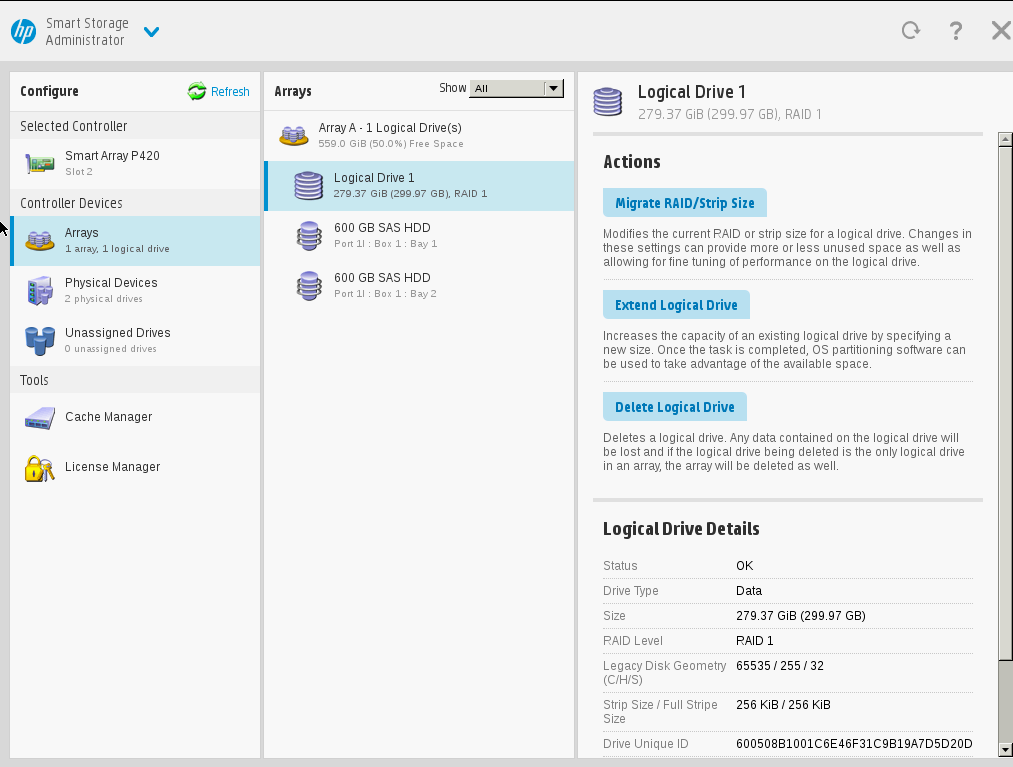Click the Smart Storage Administrator title

[x=87, y=32]
